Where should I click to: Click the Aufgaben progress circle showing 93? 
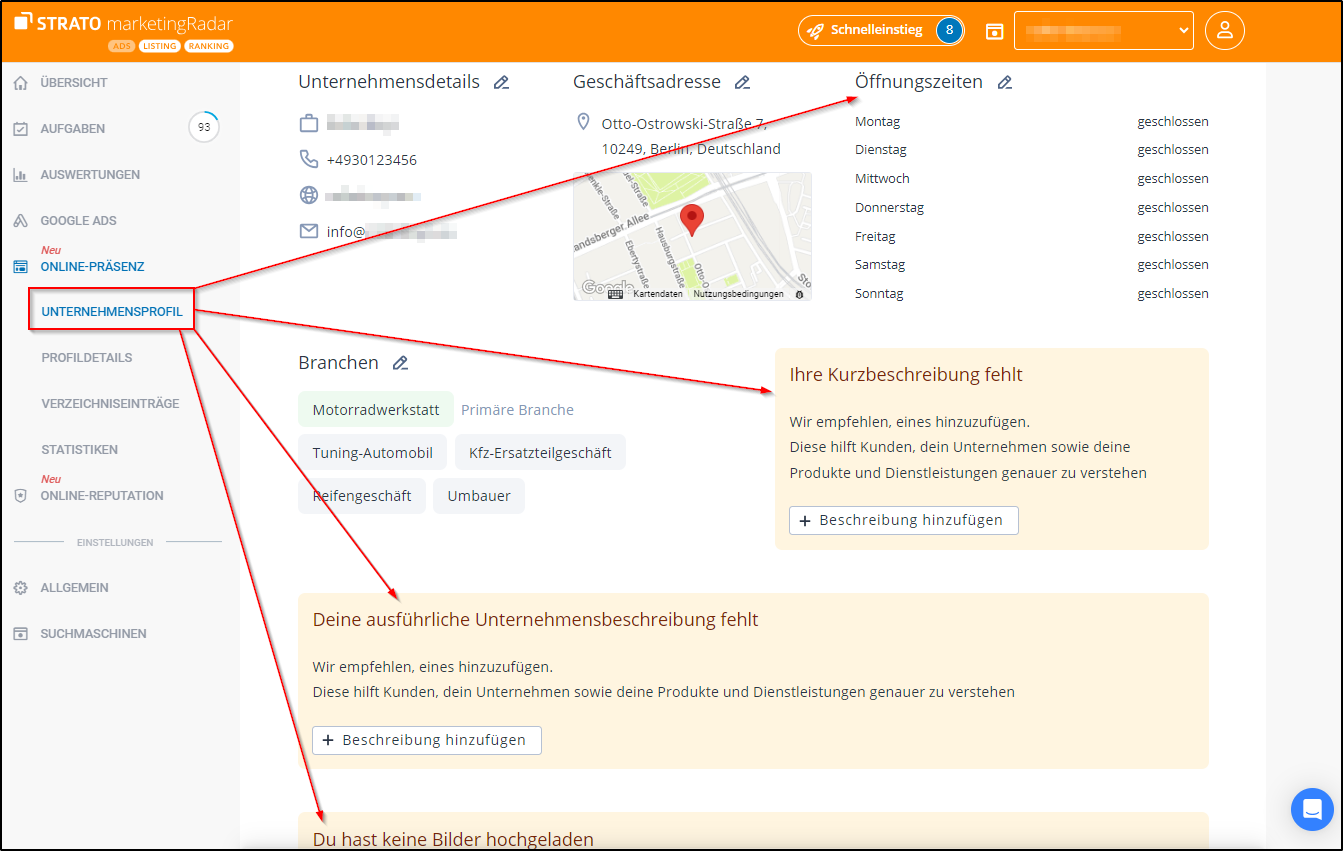[x=204, y=128]
